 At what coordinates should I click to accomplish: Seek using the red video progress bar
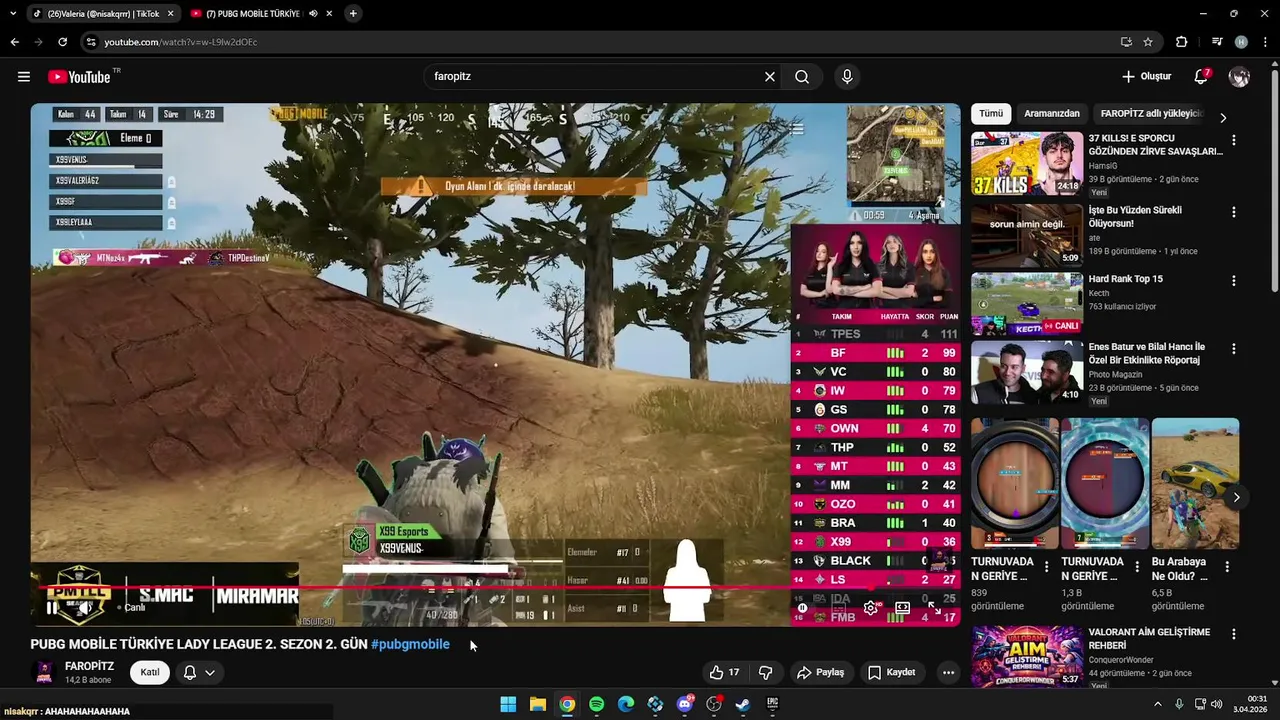[495, 588]
